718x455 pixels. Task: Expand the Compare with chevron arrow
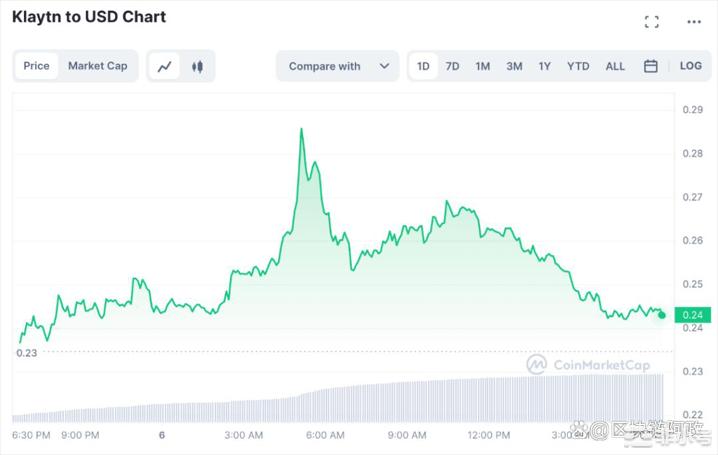click(384, 67)
